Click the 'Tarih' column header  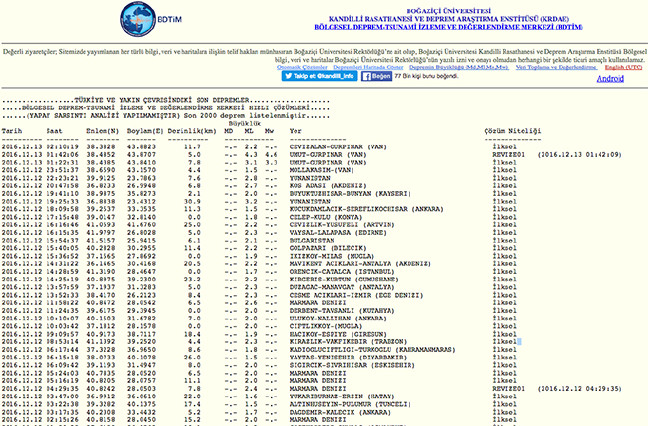(x=12, y=131)
